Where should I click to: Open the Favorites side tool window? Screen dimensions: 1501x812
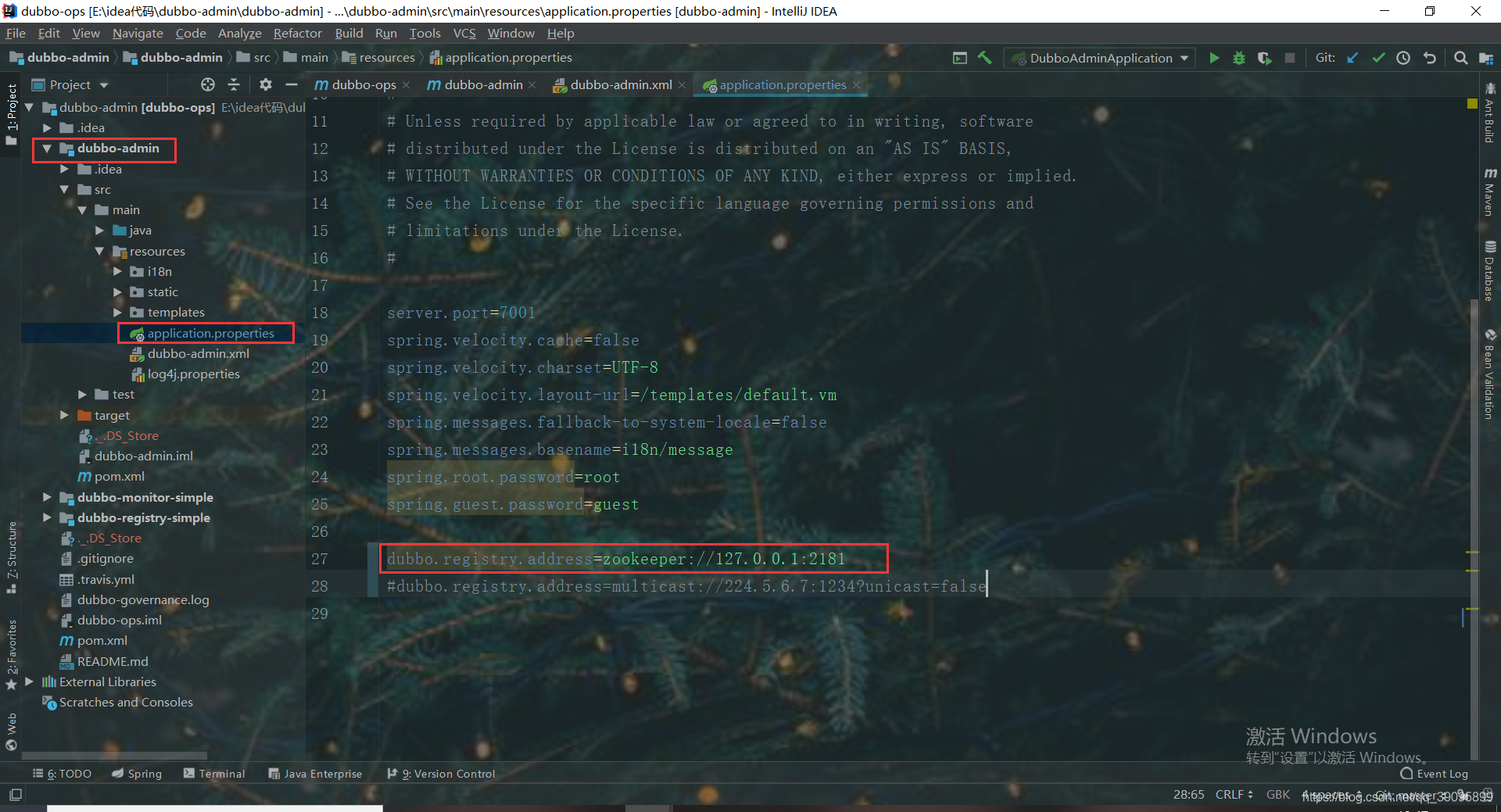point(11,654)
